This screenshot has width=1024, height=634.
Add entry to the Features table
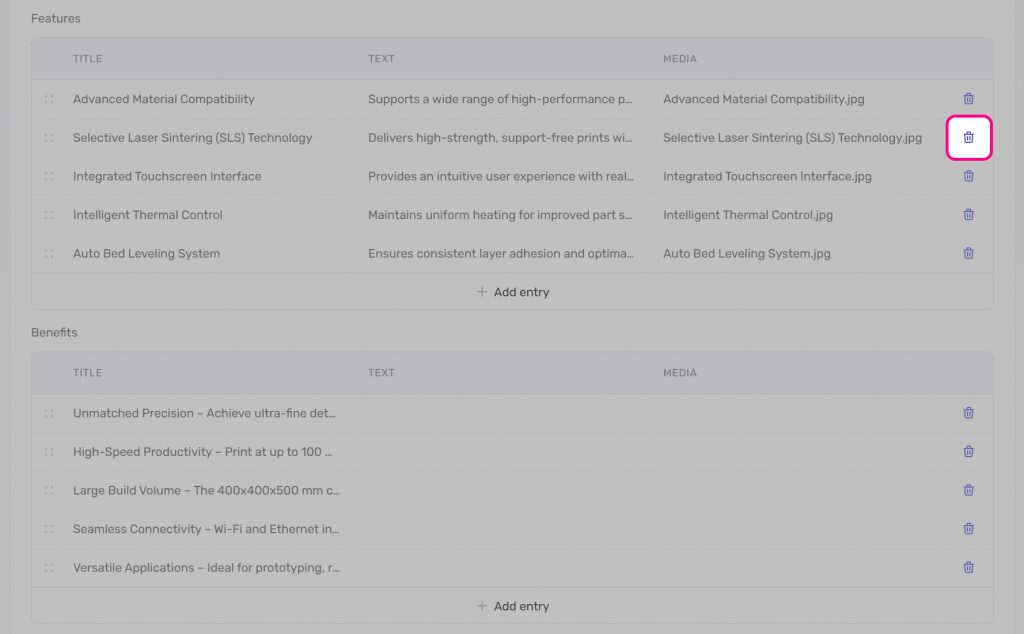512,292
